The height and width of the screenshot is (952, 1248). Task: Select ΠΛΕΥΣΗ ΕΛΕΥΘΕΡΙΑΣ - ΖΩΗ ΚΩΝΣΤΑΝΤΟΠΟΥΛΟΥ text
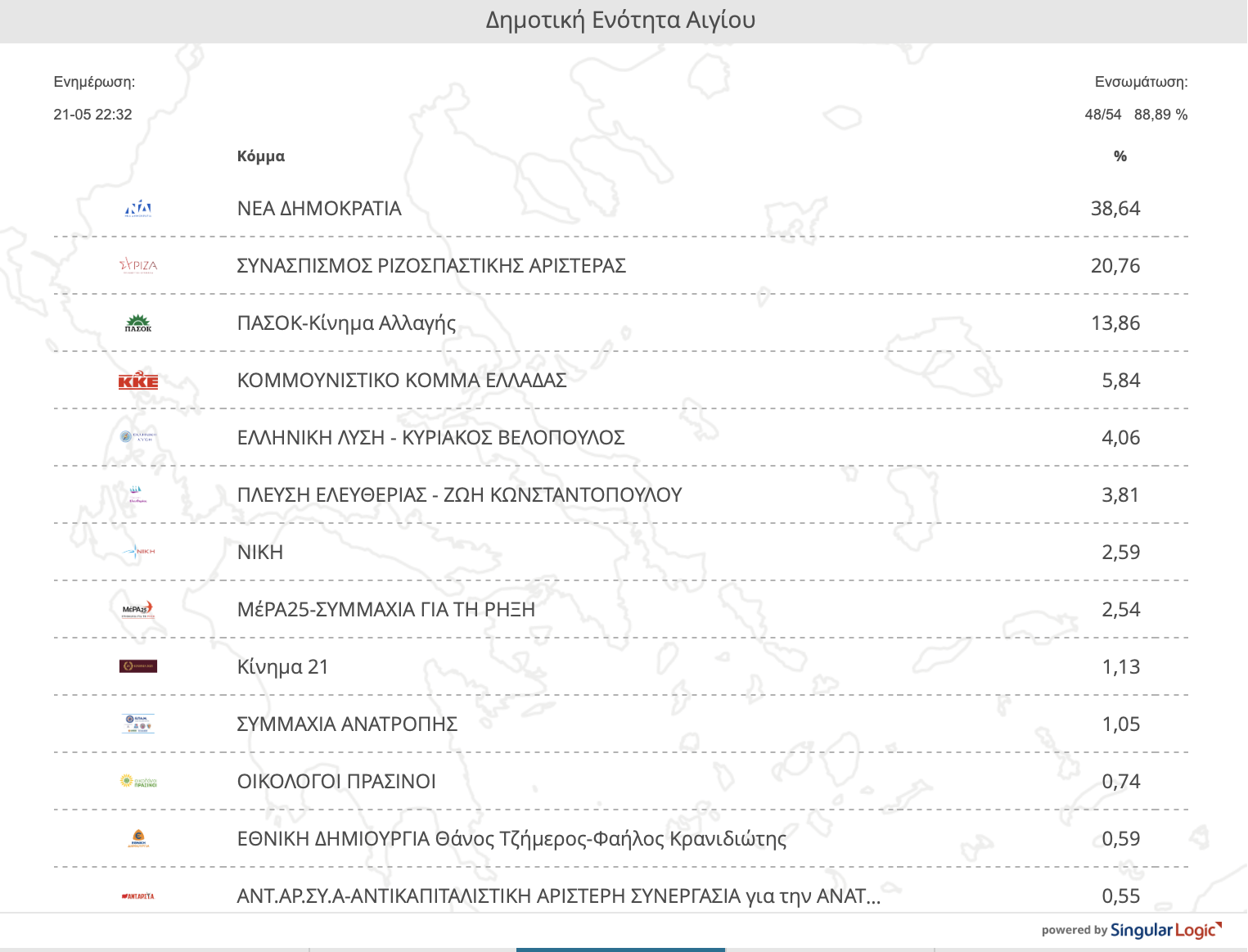pyautogui.click(x=459, y=495)
